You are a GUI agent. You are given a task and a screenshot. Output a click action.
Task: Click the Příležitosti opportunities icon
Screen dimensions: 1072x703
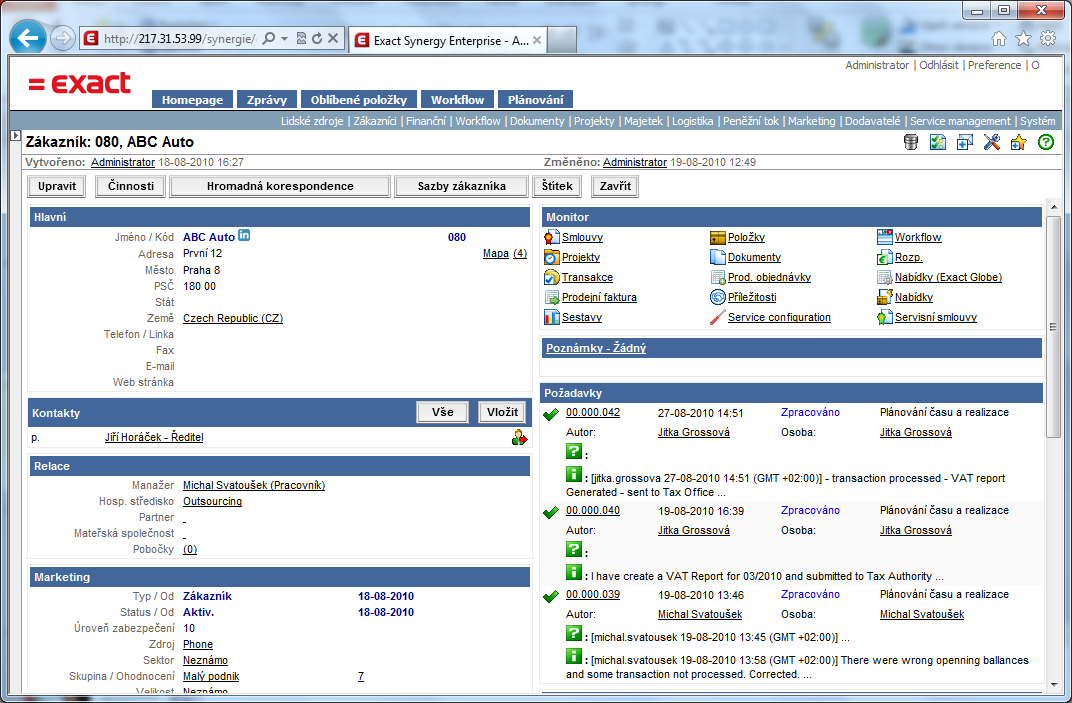[x=717, y=297]
